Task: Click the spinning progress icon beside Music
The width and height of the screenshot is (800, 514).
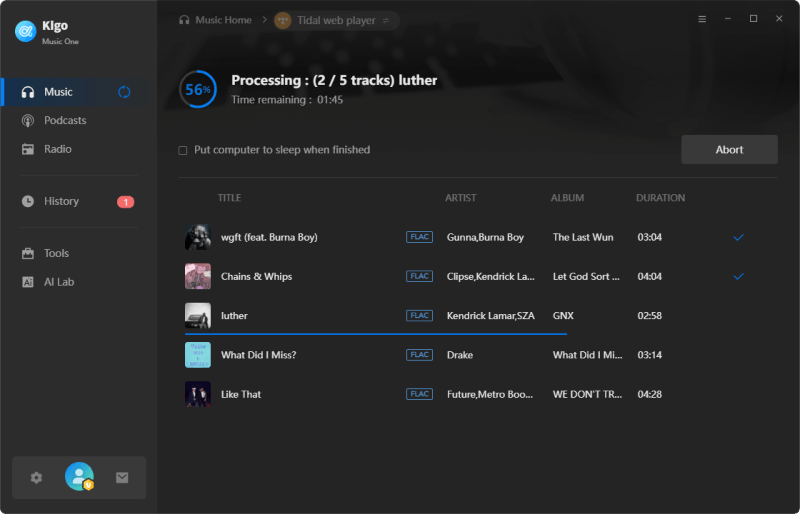Action: tap(124, 92)
